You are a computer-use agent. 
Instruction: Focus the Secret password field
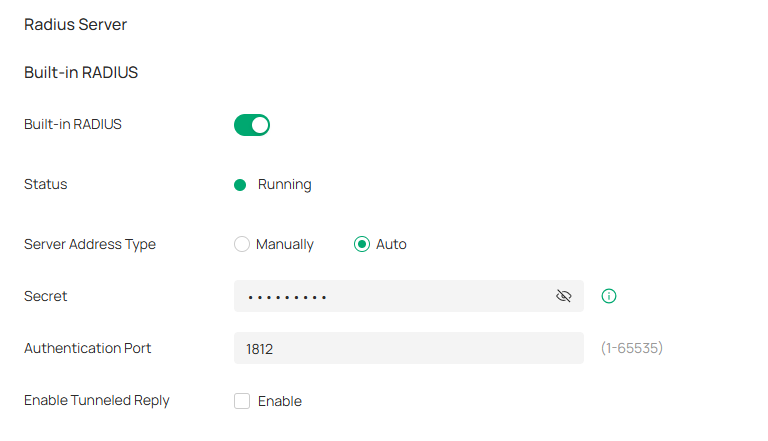tap(390, 296)
